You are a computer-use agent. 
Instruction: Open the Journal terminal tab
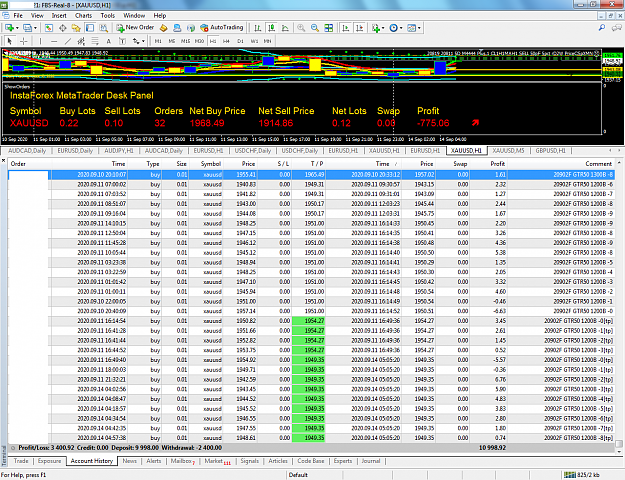pos(371,461)
